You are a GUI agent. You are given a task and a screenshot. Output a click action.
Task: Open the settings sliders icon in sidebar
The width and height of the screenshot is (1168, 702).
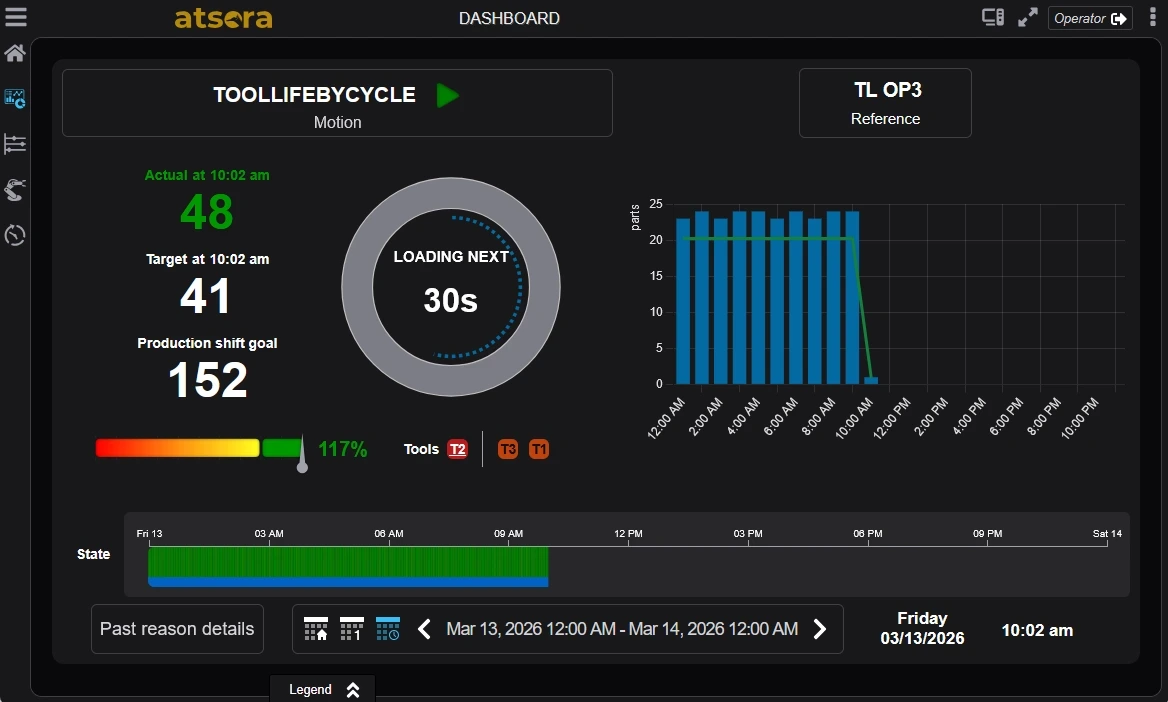14,144
